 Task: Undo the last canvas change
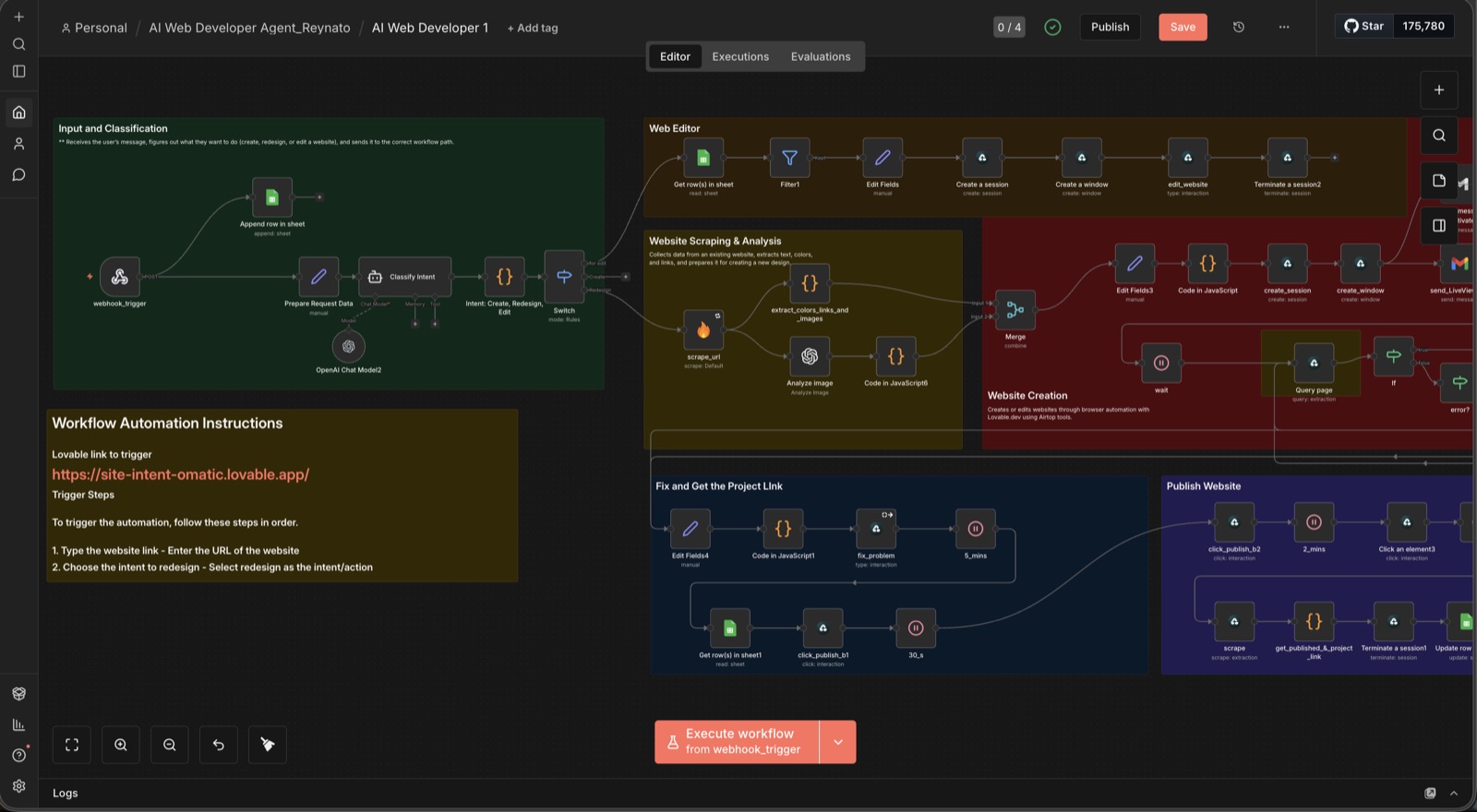coord(219,745)
